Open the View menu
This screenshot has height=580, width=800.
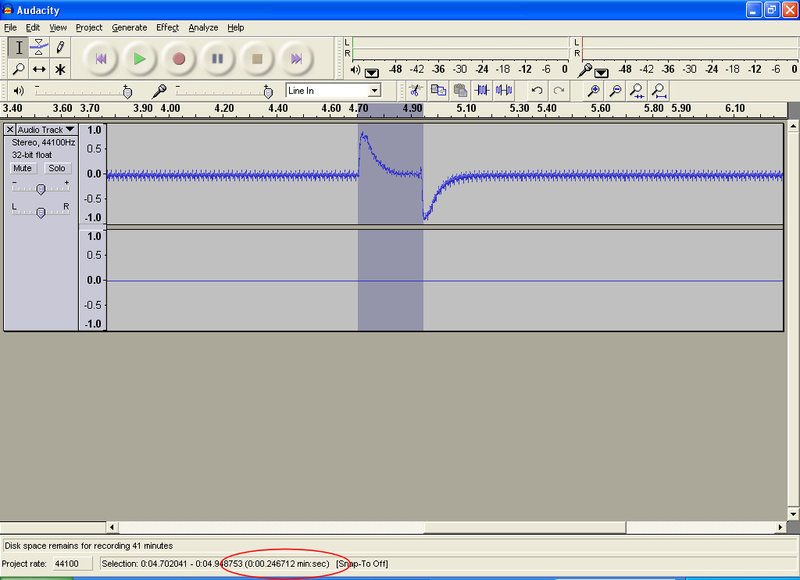pos(58,28)
